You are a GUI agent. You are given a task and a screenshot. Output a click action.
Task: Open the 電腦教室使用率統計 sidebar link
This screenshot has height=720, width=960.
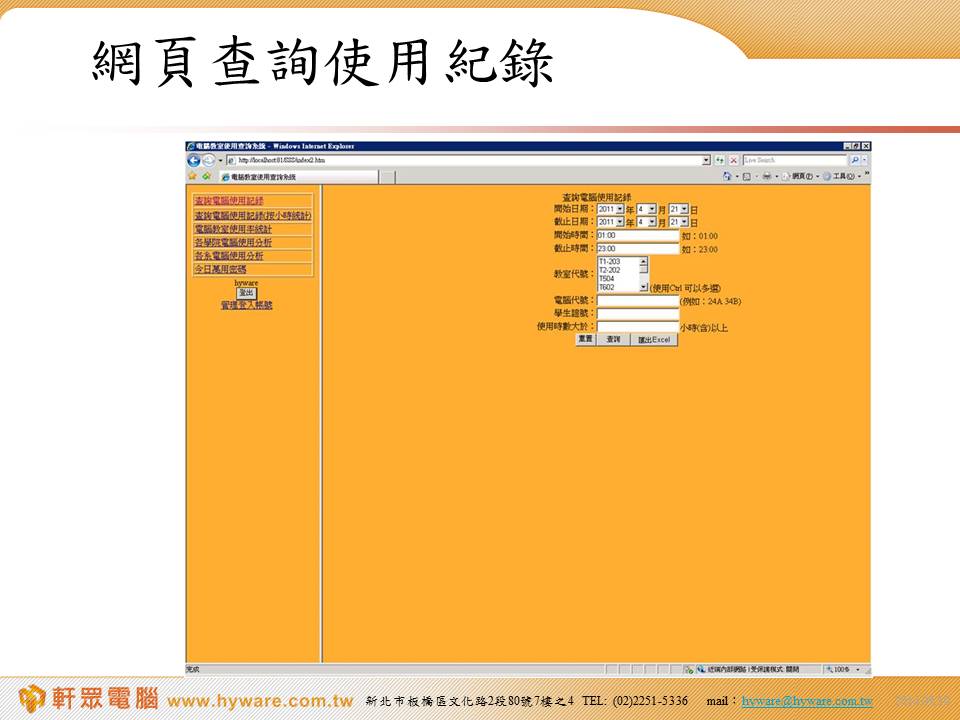click(232, 229)
